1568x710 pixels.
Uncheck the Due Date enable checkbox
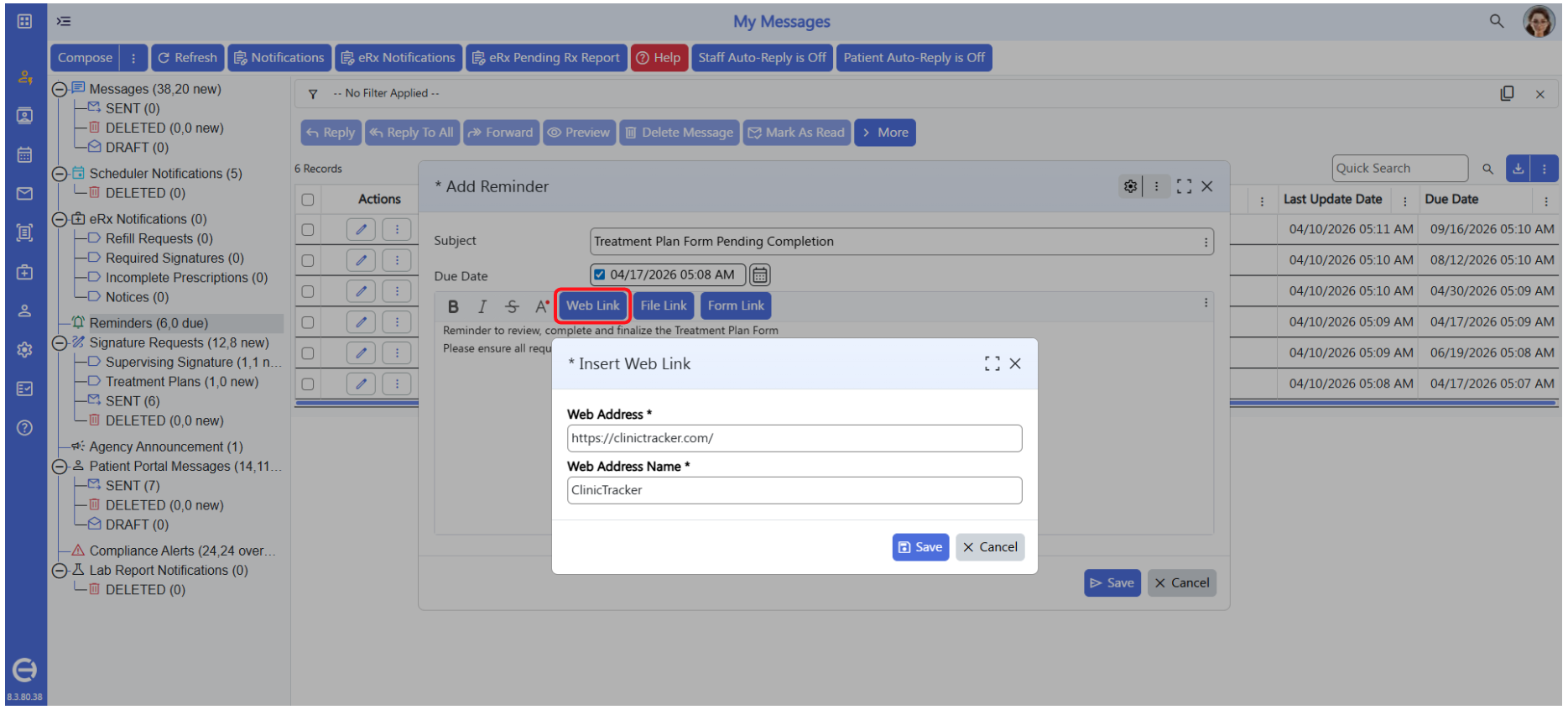pyautogui.click(x=599, y=274)
